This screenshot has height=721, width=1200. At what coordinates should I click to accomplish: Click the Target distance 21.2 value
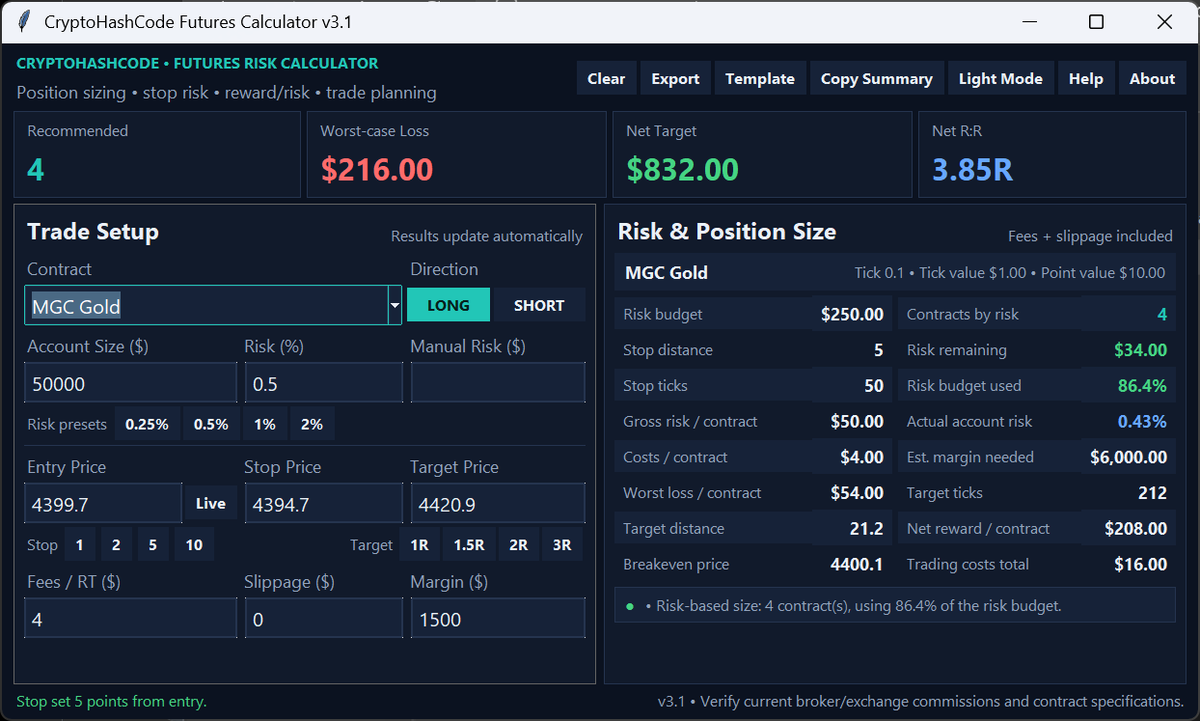click(867, 528)
